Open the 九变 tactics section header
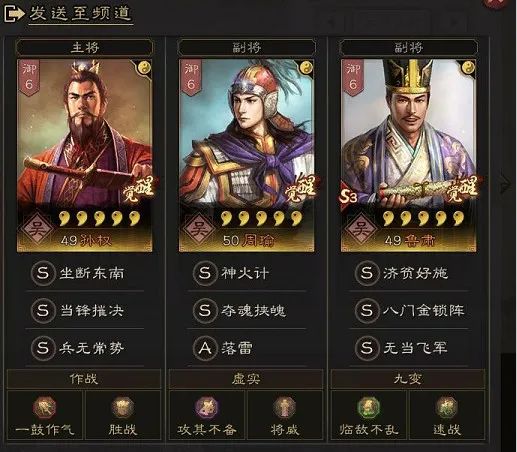This screenshot has height=452, width=517. (407, 379)
